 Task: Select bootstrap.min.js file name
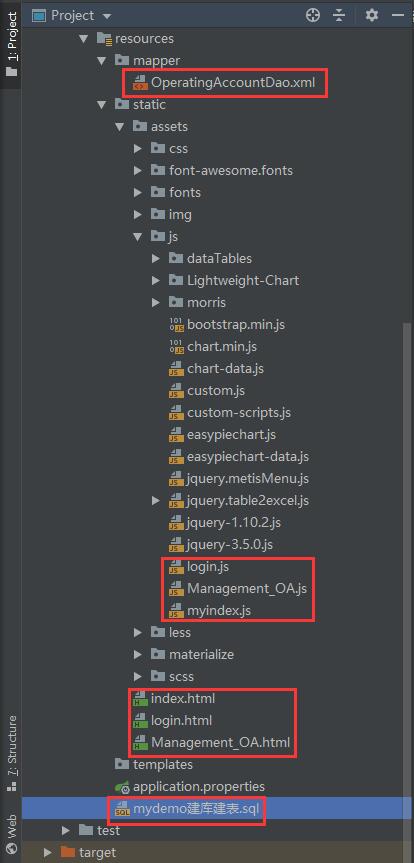(x=236, y=325)
